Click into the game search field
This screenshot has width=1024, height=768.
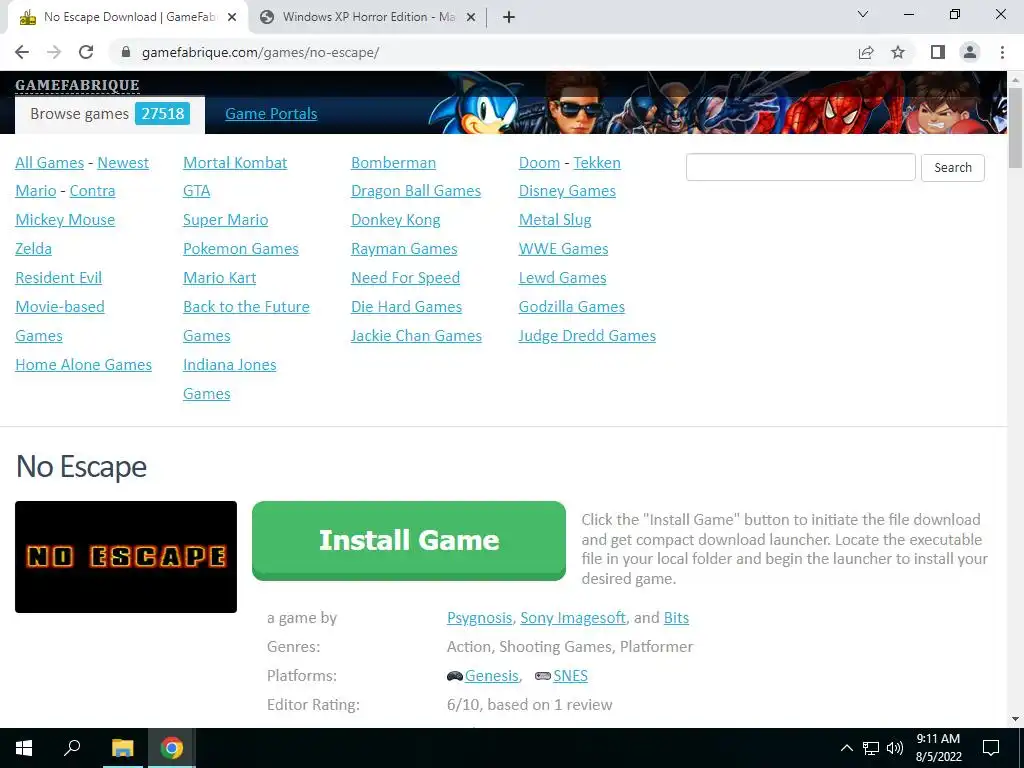click(x=801, y=167)
